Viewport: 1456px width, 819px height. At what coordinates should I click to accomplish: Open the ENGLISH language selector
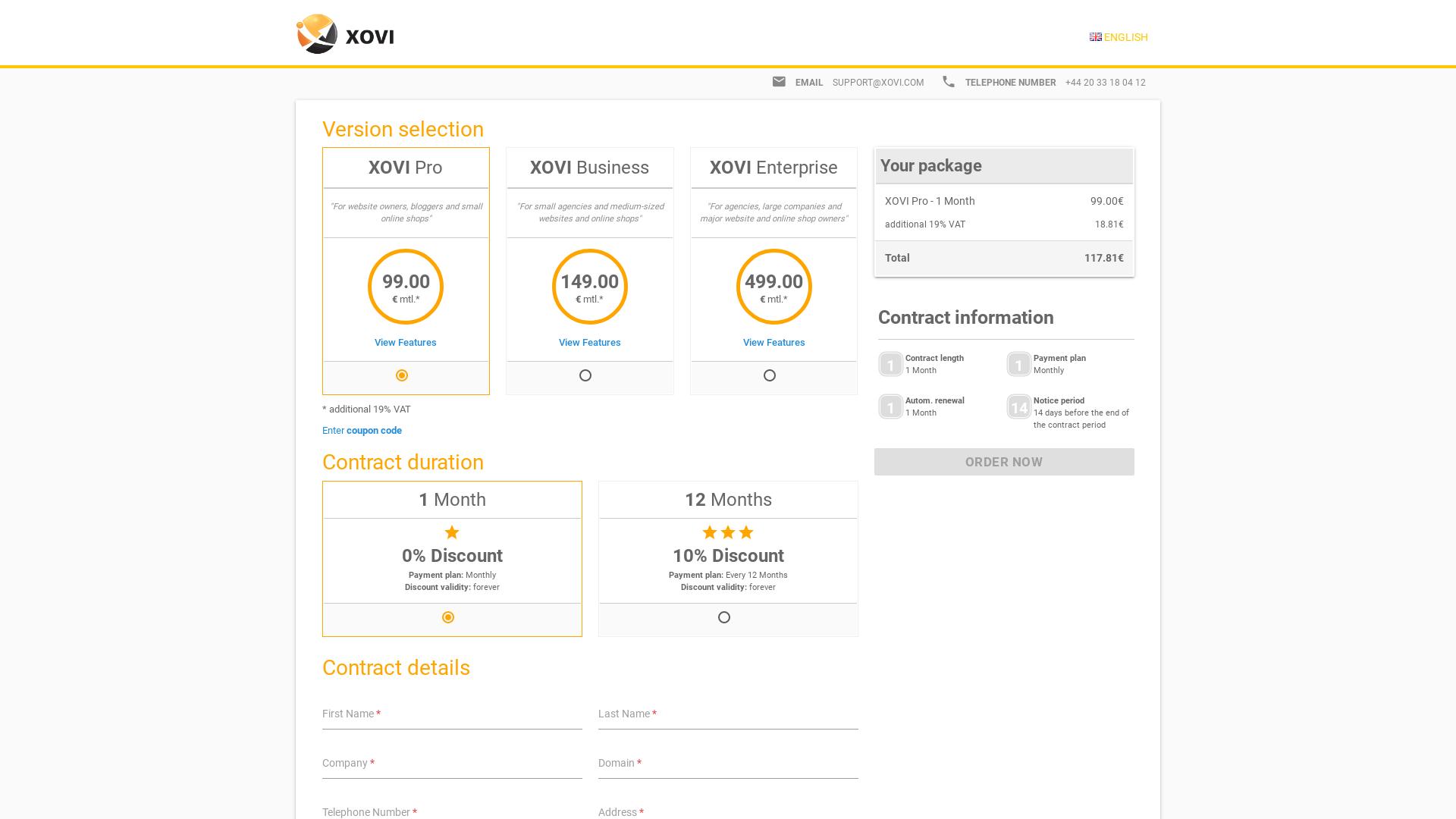click(x=1125, y=37)
